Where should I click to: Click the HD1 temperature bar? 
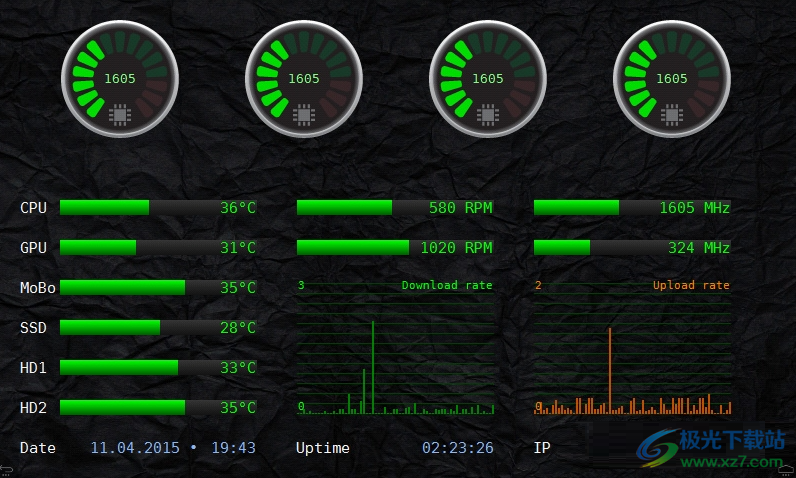click(x=158, y=367)
